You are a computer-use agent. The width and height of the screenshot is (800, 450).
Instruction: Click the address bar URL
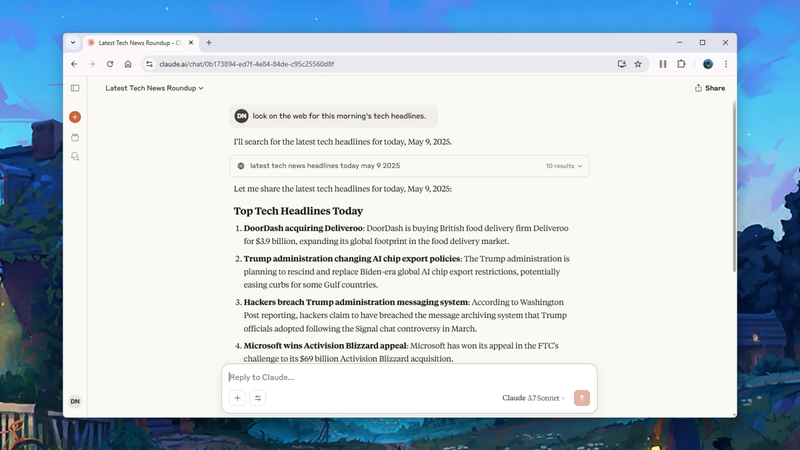(x=246, y=64)
